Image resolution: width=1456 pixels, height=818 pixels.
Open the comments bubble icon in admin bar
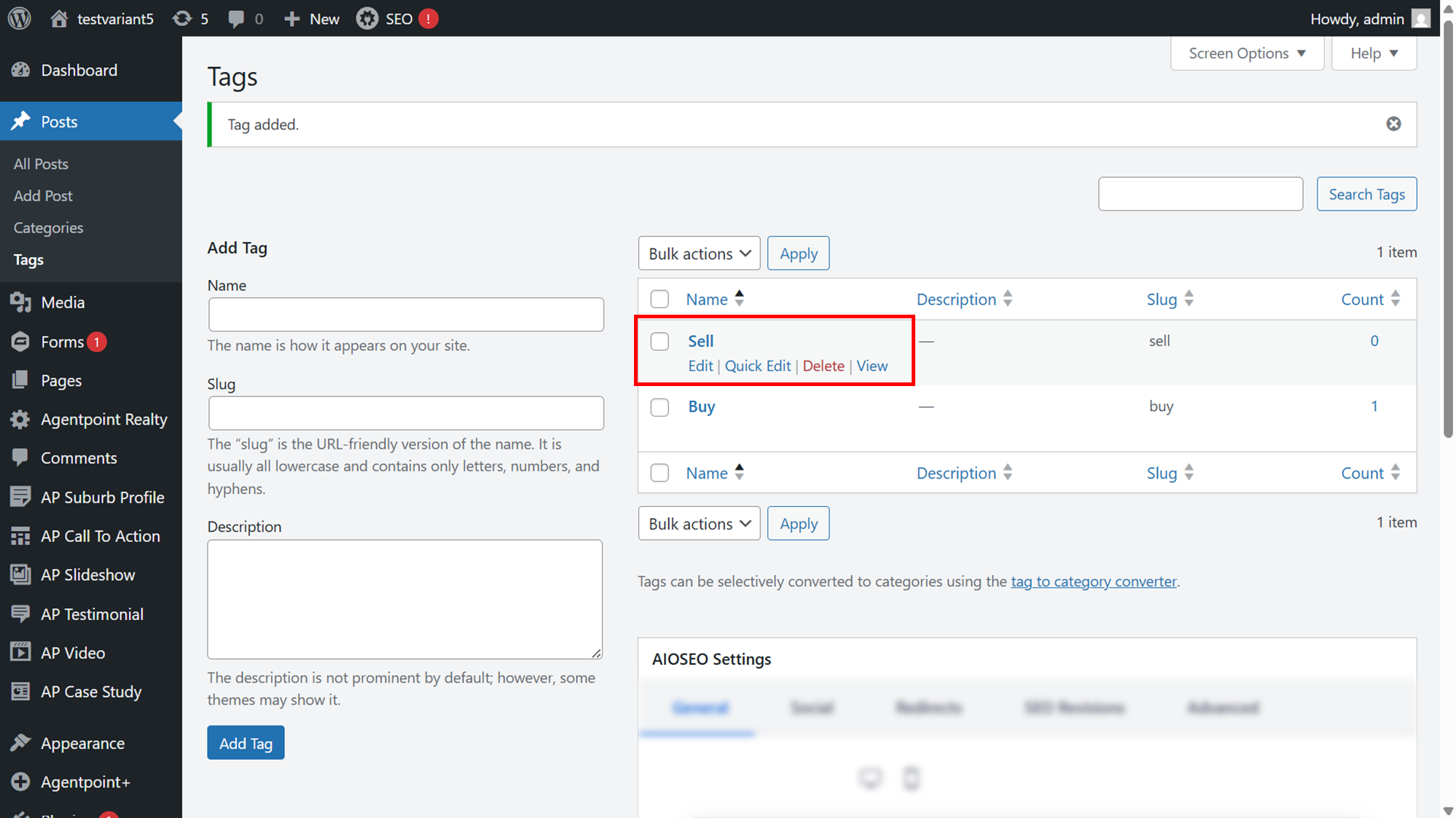[x=235, y=19]
